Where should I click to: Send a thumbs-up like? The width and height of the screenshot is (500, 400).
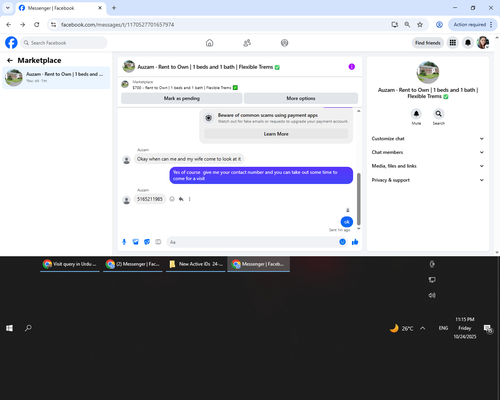[x=355, y=242]
